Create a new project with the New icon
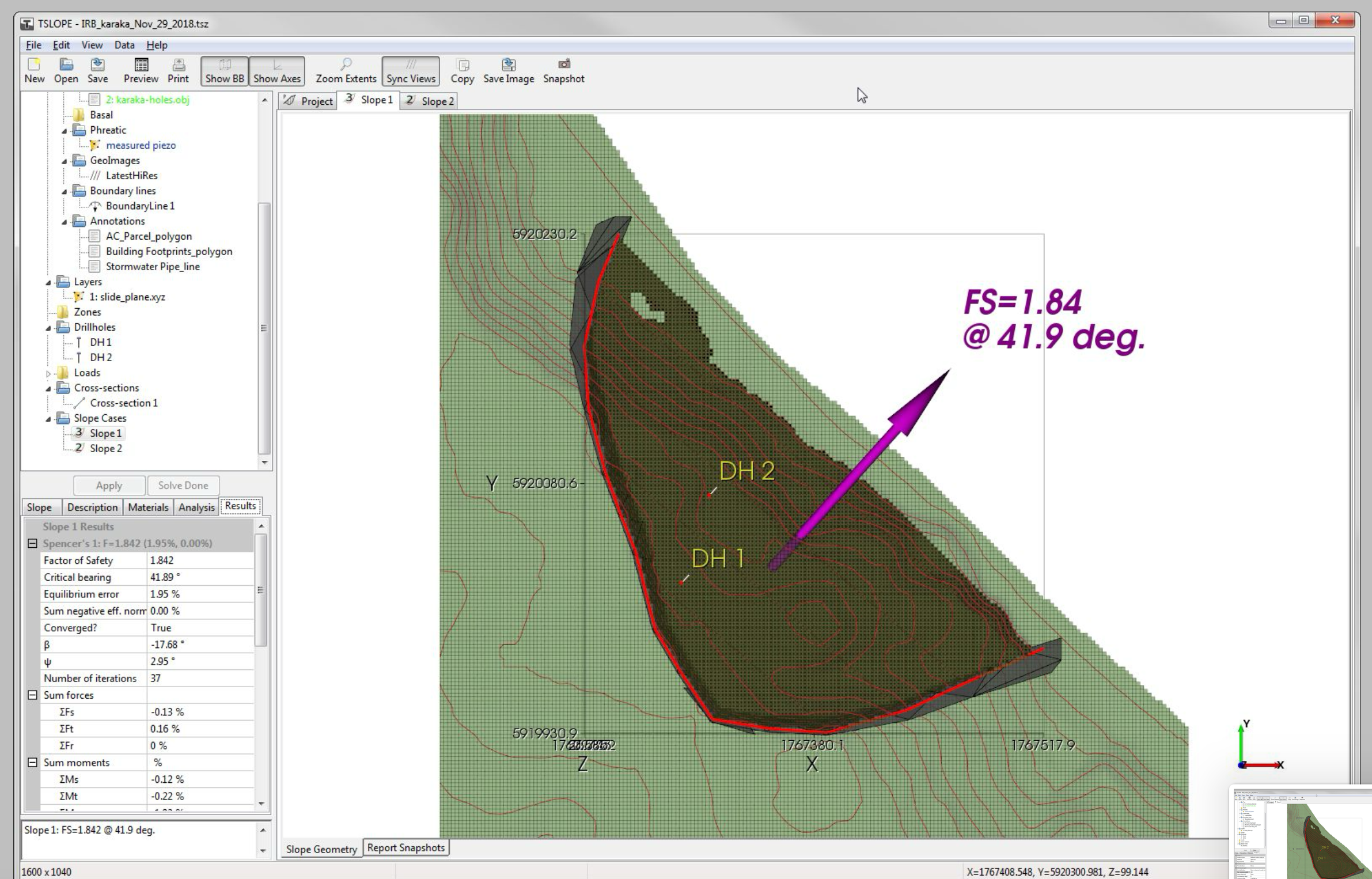This screenshot has width=1372, height=879. (34, 69)
